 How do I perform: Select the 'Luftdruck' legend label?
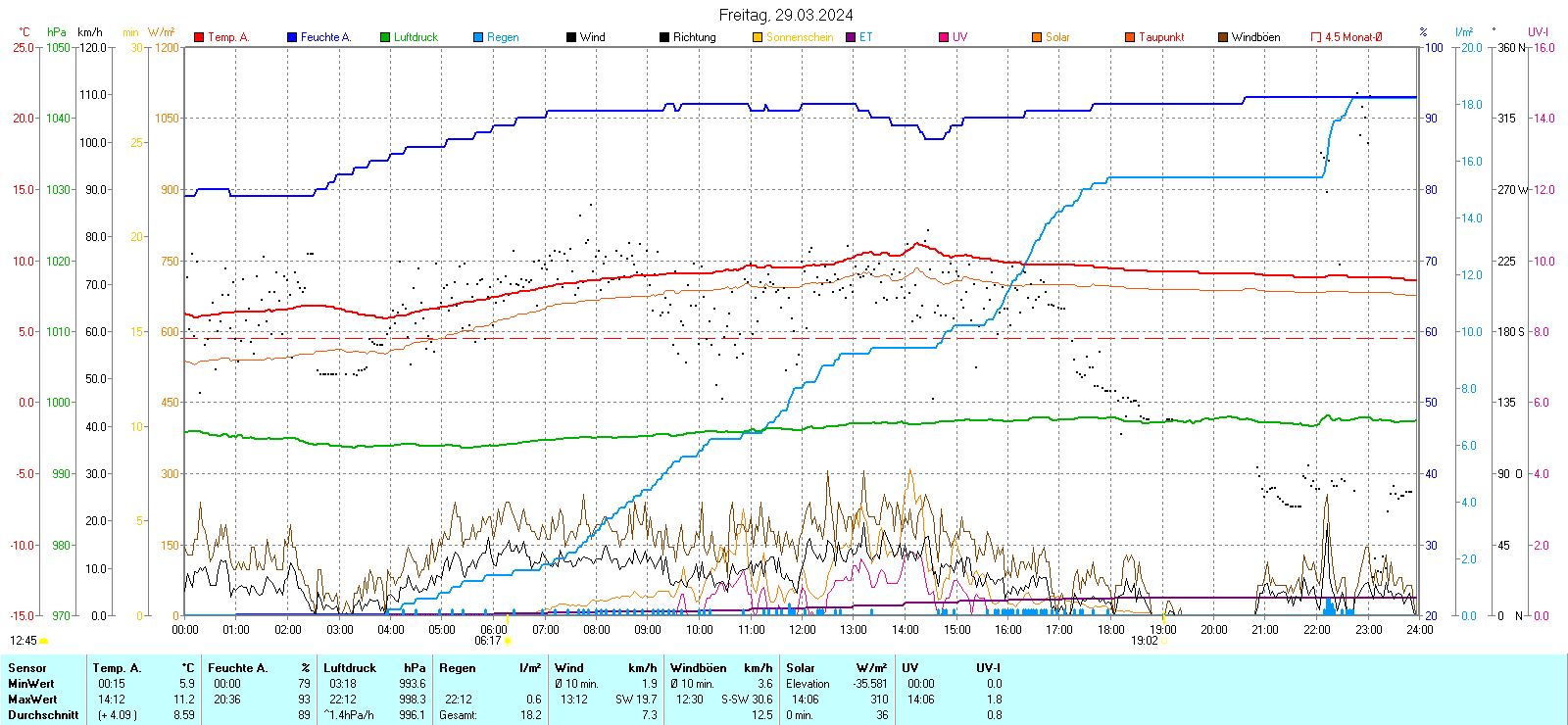416,37
